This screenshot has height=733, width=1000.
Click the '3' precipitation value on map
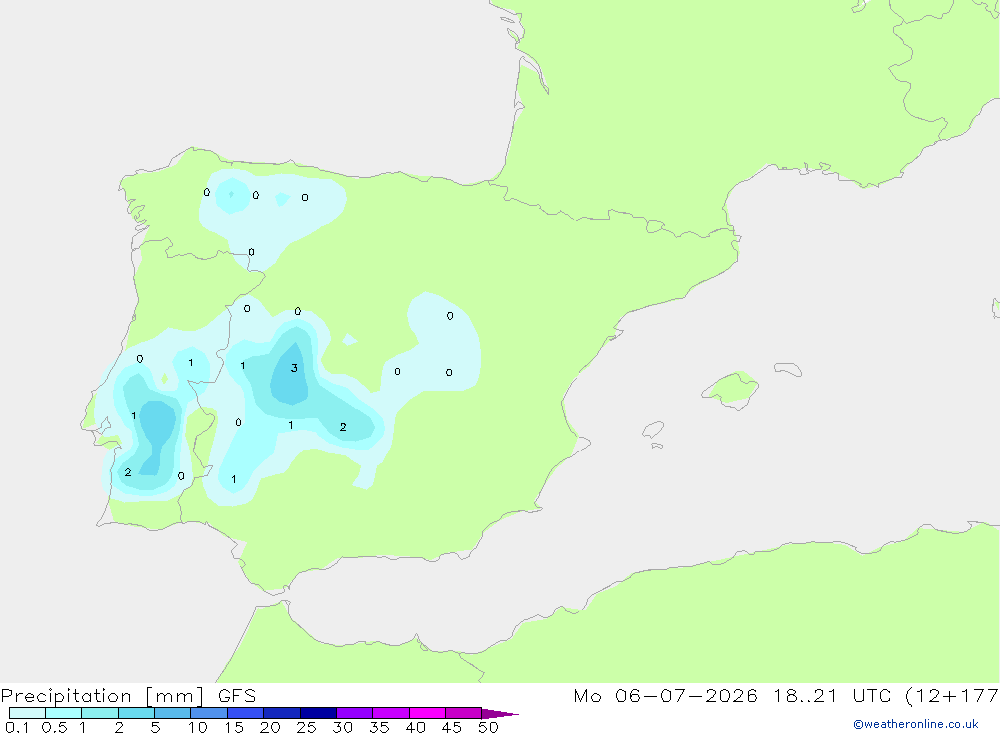pos(294,368)
